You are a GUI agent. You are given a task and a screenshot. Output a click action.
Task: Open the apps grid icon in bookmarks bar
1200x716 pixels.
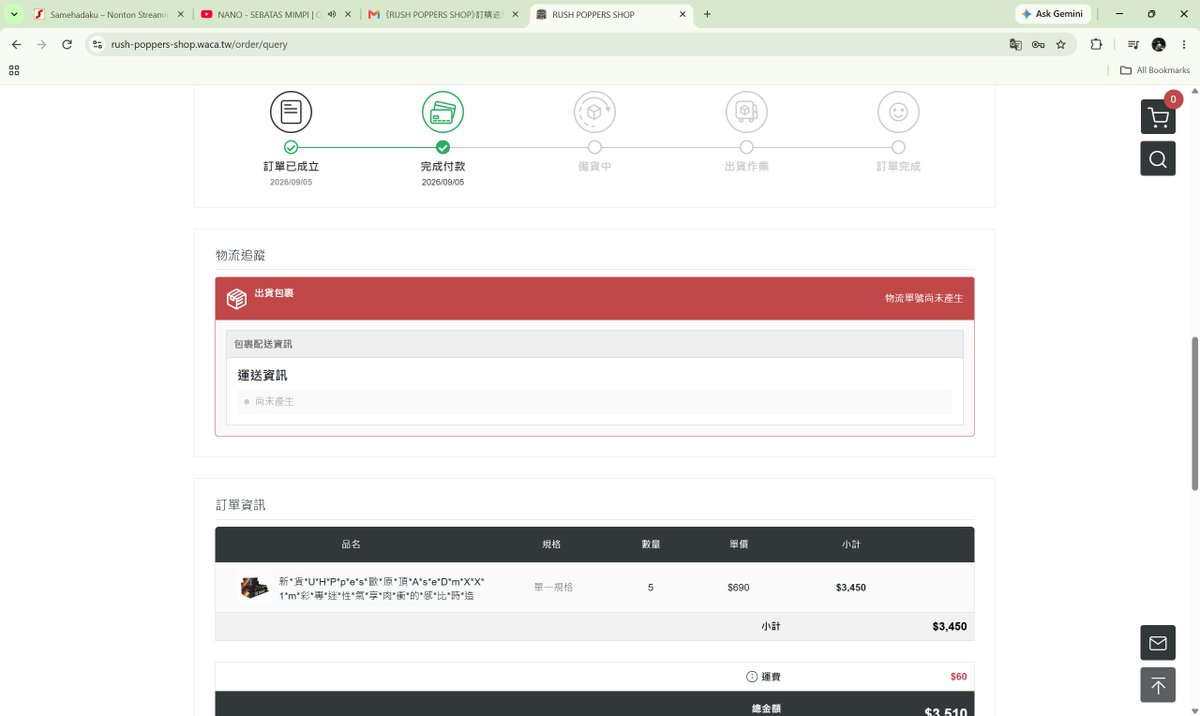14,70
